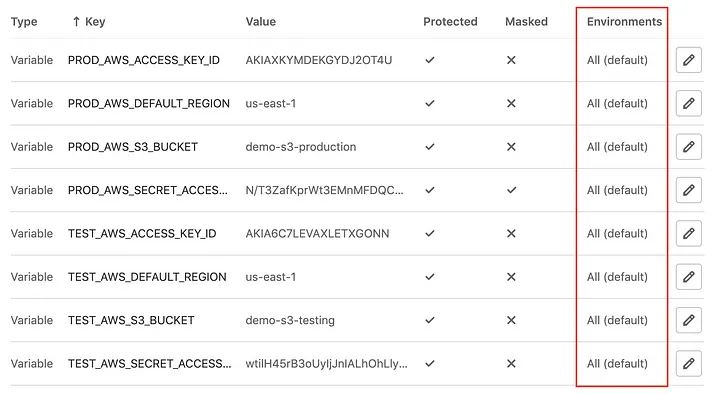Edit PROD_AWS_DEFAULT_REGION using its pencil button
This screenshot has width=720, height=394.
pos(688,103)
